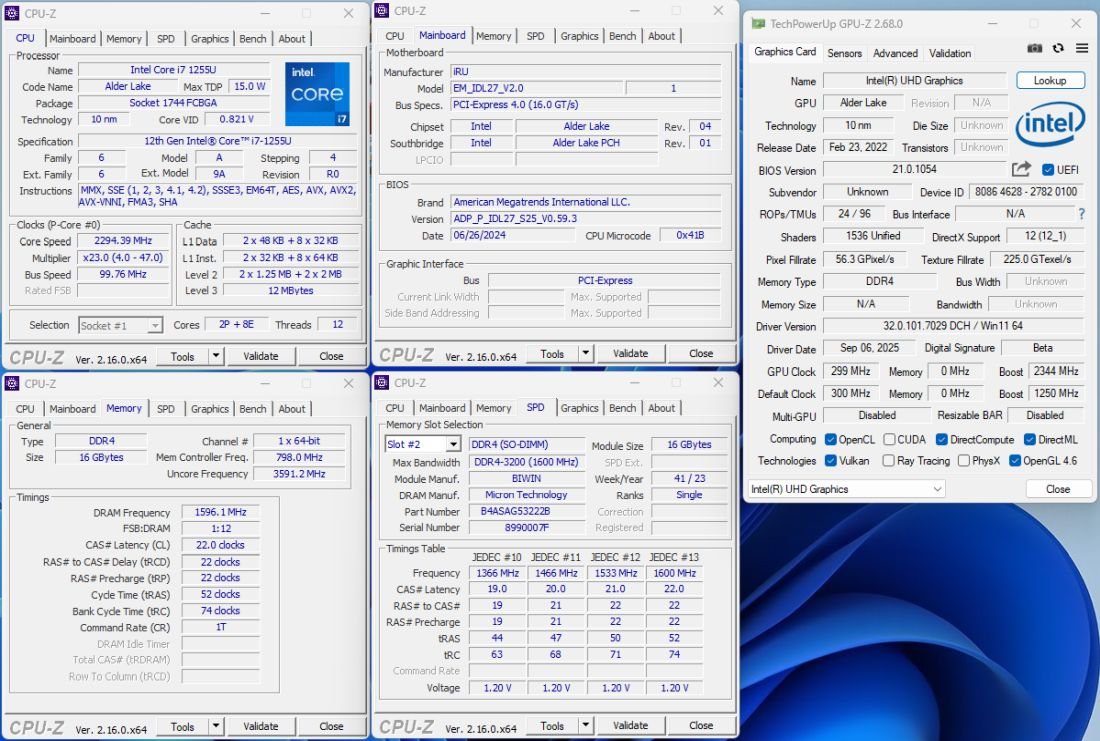Click Close in the CPU-Z Mainboard window
This screenshot has height=741, width=1100.
701,354
